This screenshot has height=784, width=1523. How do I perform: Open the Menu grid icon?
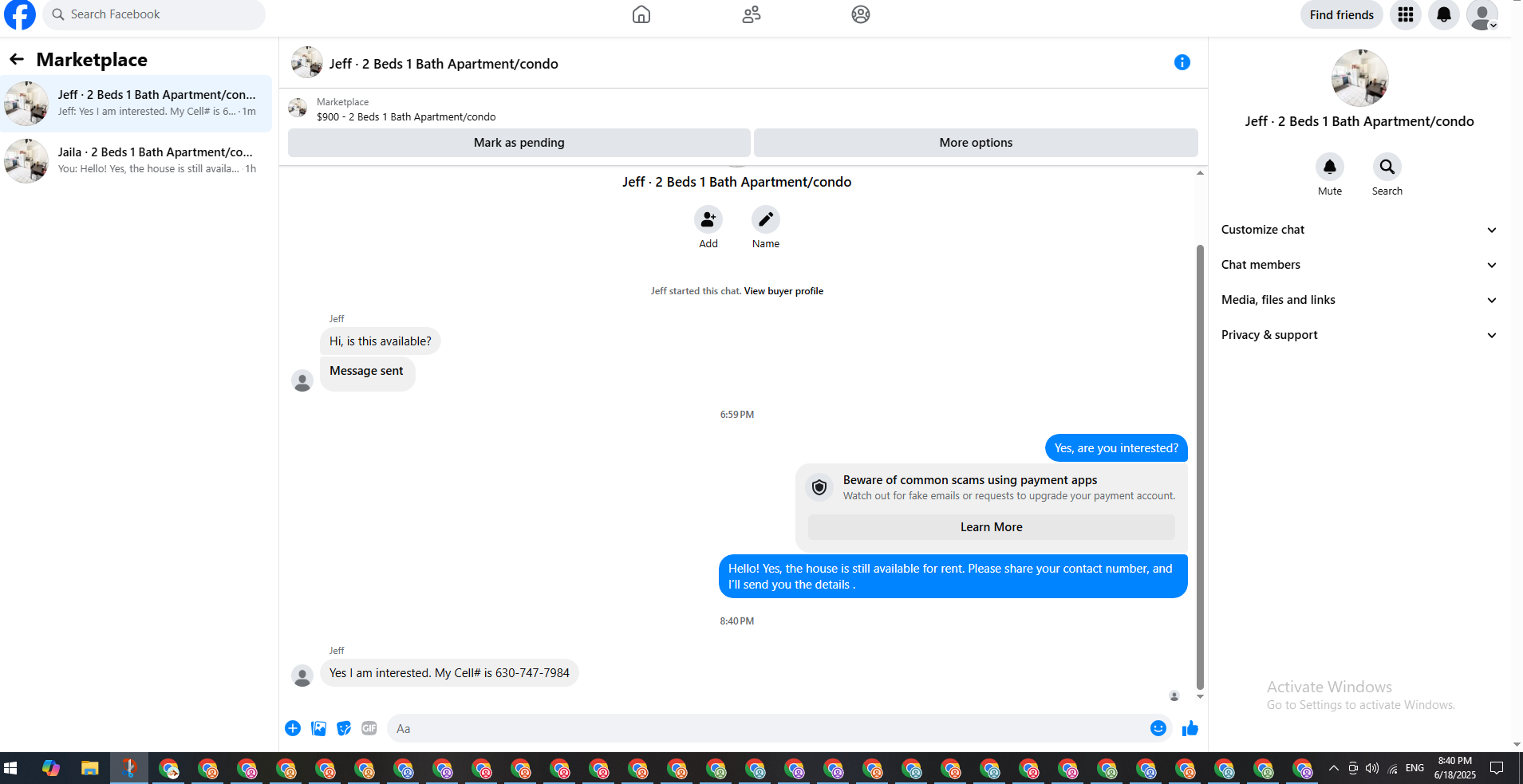coord(1406,14)
